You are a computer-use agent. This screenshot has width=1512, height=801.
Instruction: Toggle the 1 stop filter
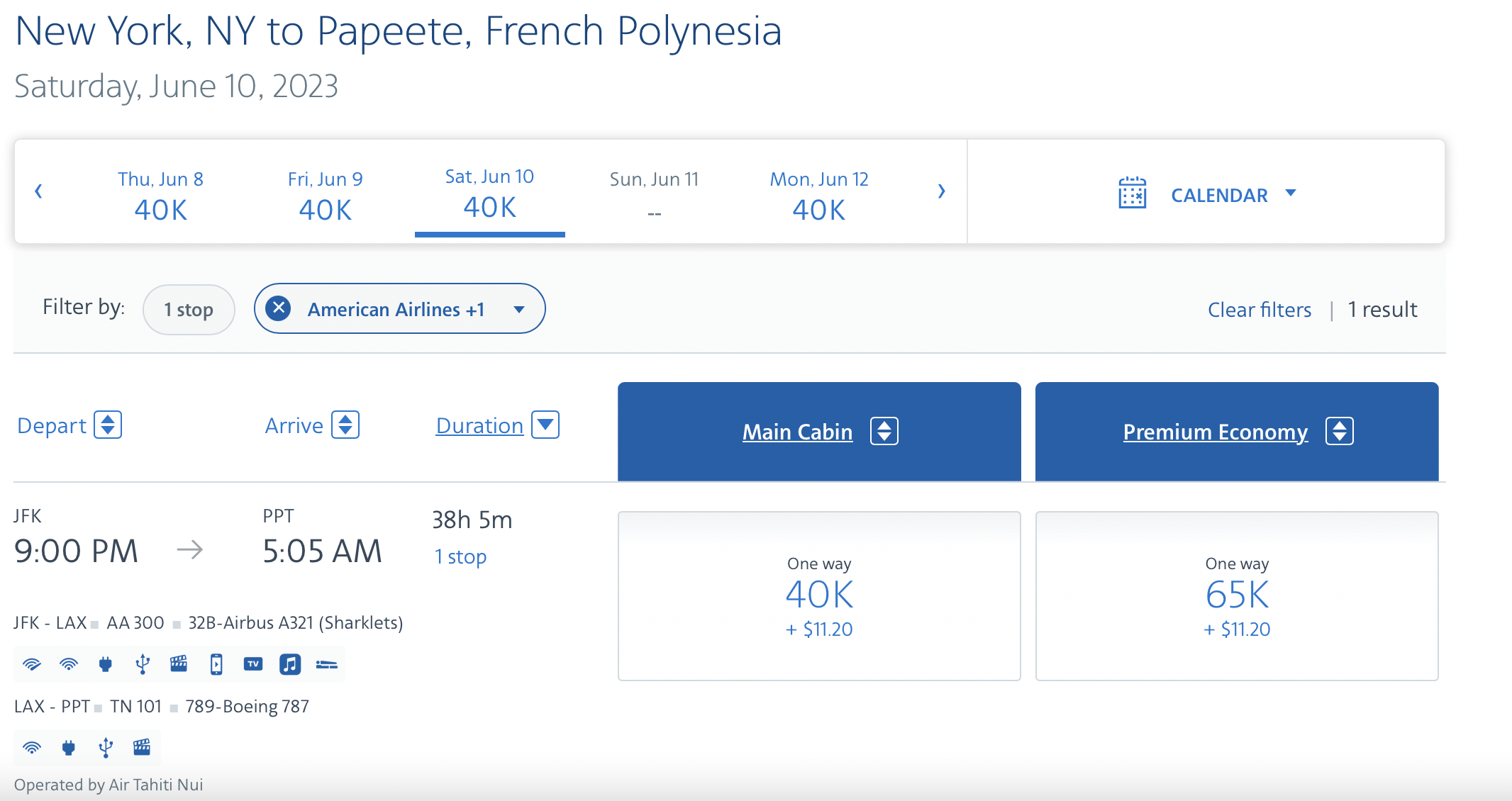(189, 309)
